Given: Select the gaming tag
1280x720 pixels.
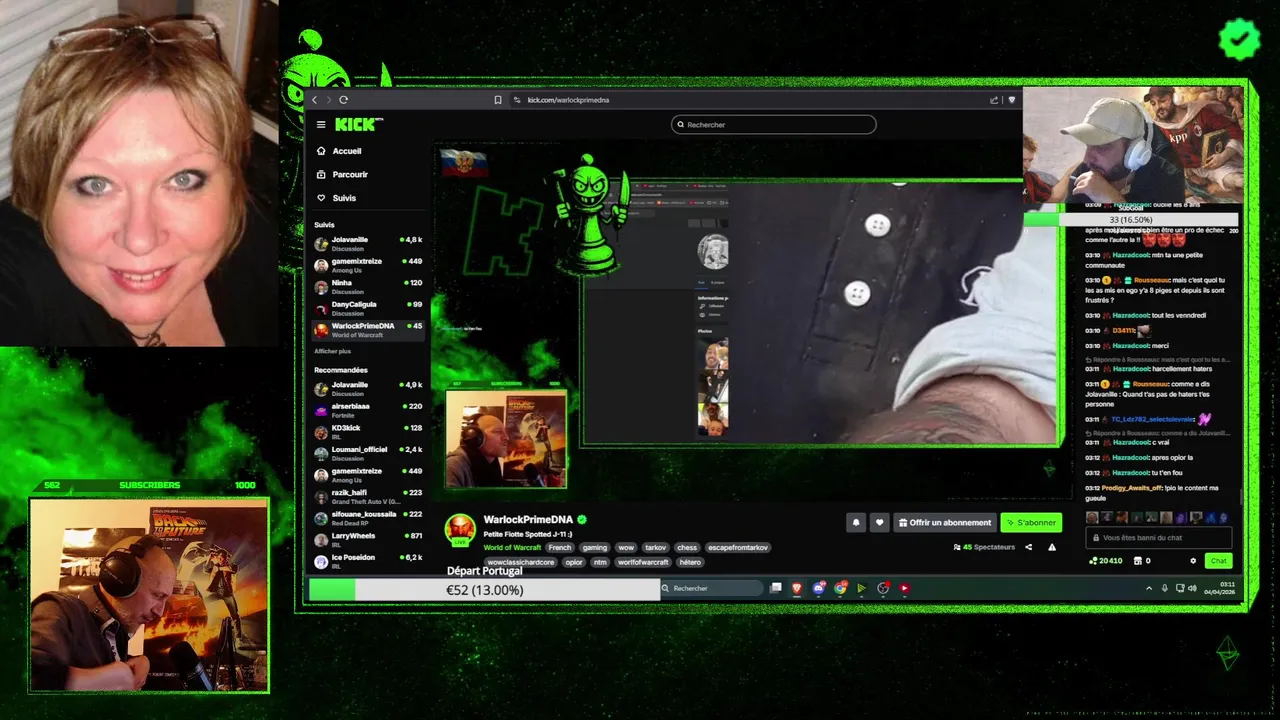Looking at the screenshot, I should tap(595, 548).
